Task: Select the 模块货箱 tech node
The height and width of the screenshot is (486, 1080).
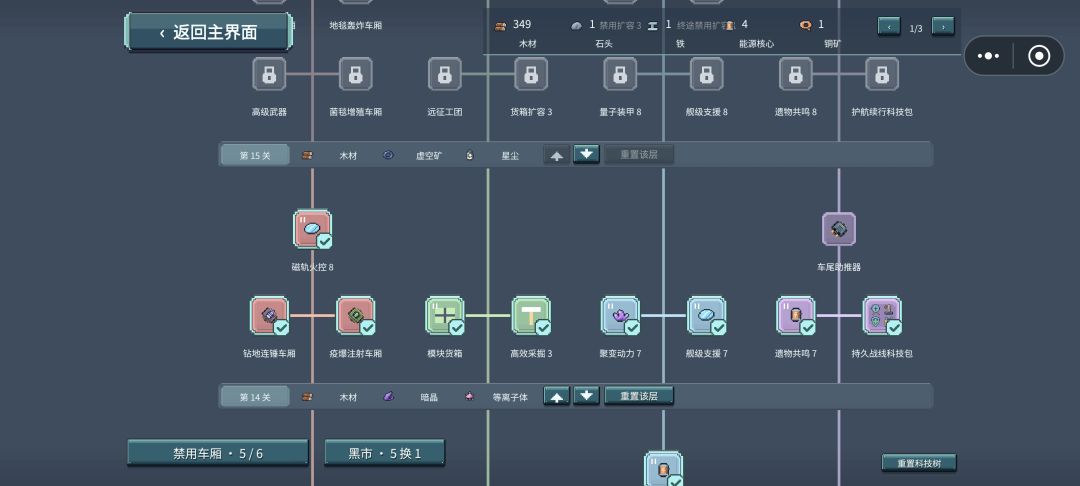Action: tap(445, 316)
